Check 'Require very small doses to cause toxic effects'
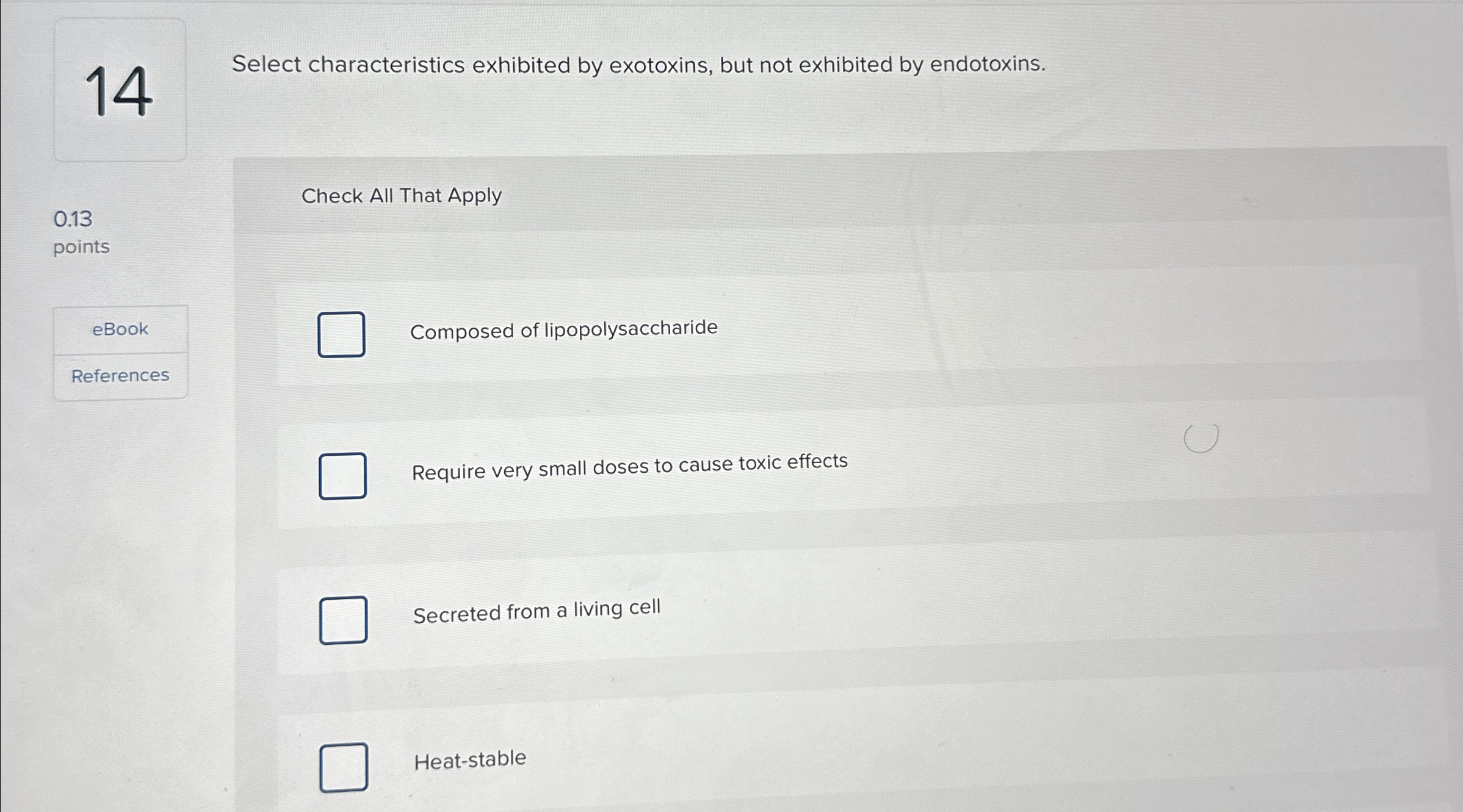This screenshot has height=812, width=1463. click(342, 475)
